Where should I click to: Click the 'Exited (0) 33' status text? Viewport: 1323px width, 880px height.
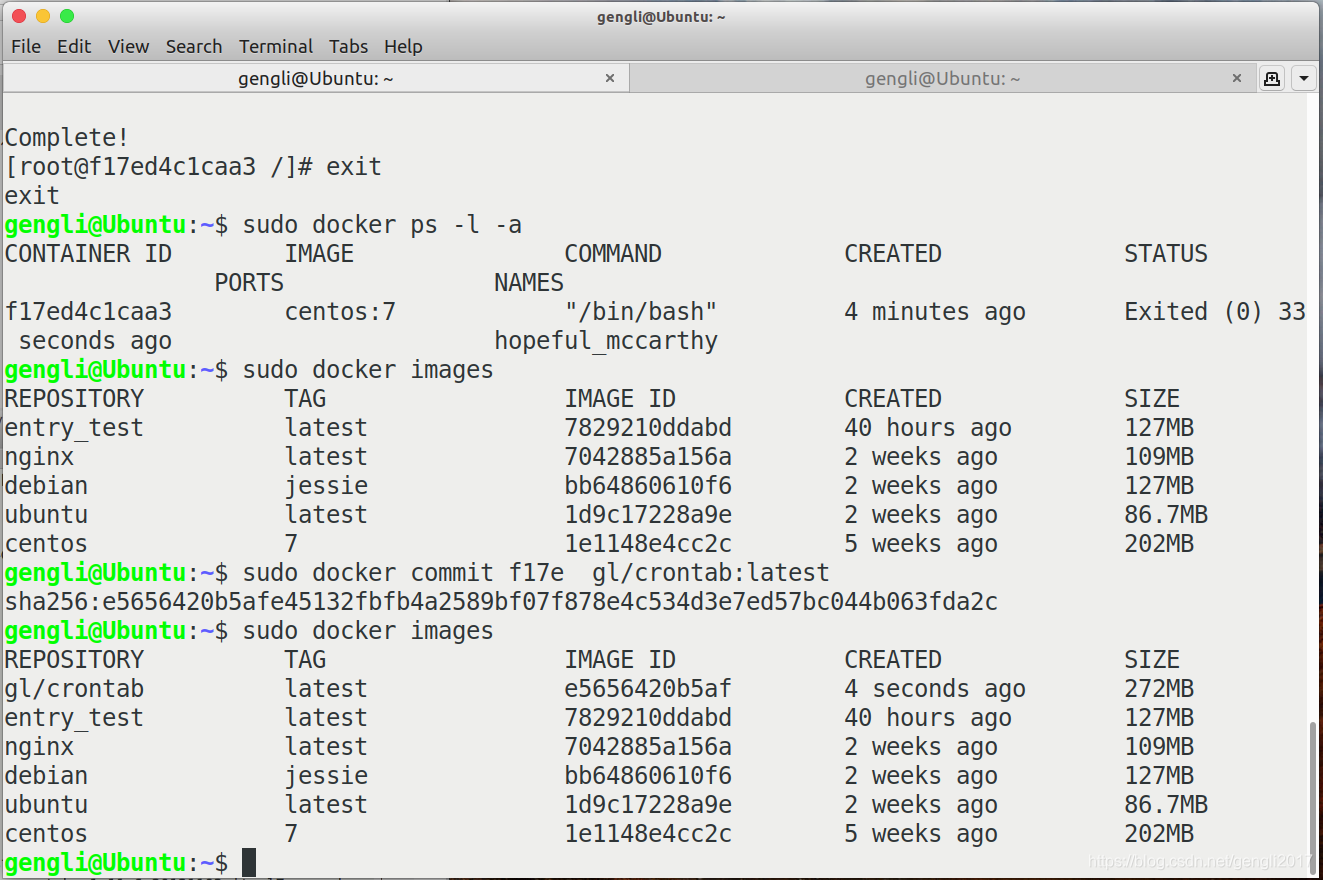(x=1215, y=312)
